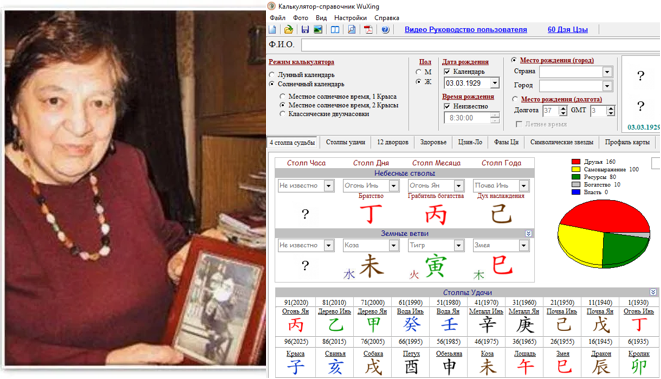Select Место рождения (долгота) radio button

pos(515,99)
